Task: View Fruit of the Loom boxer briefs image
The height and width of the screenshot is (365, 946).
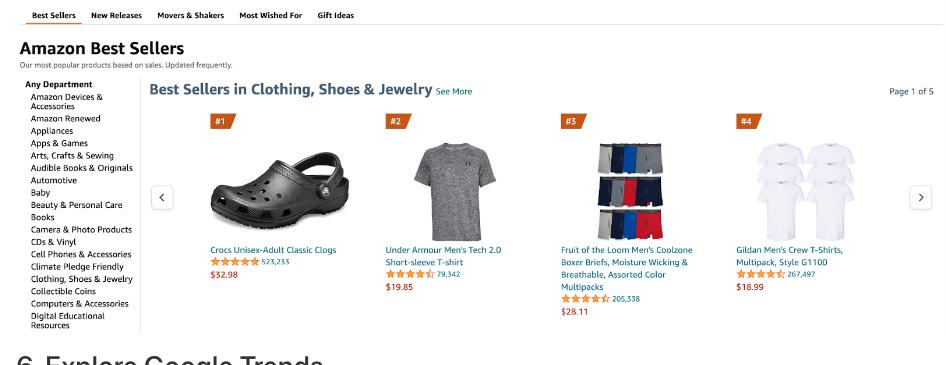Action: pyautogui.click(x=630, y=191)
